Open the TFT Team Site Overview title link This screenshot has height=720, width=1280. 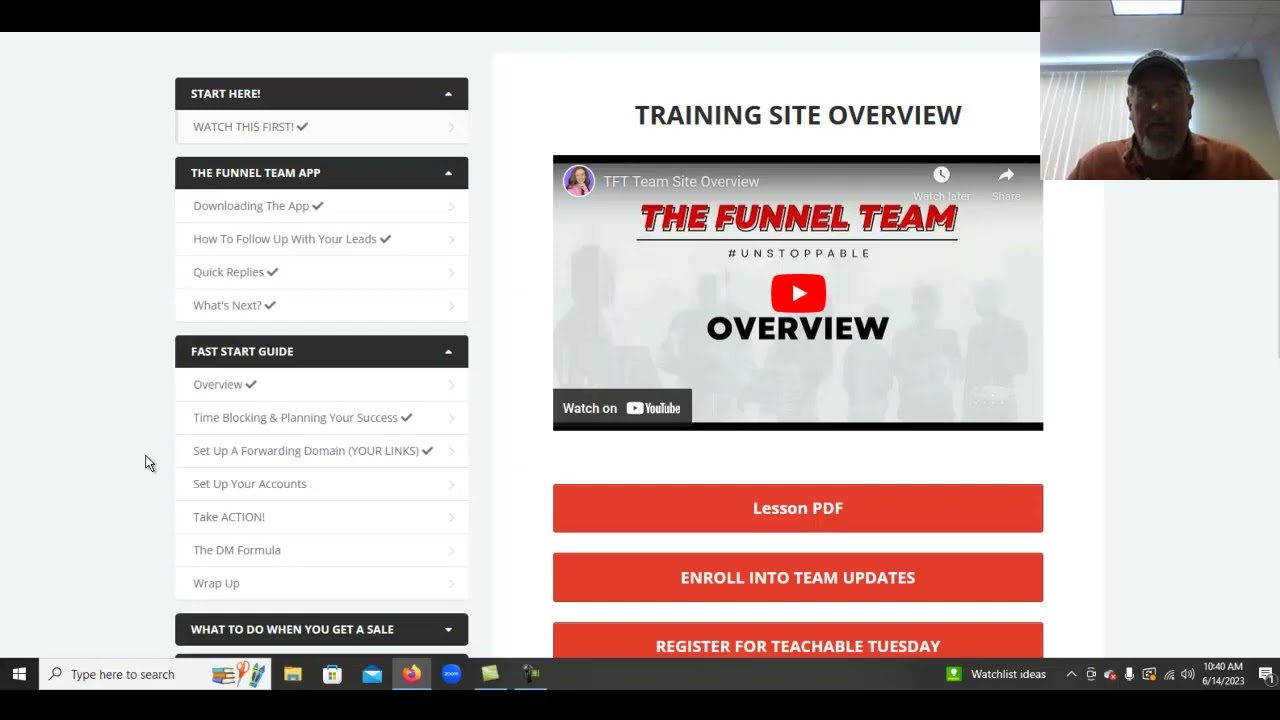681,181
